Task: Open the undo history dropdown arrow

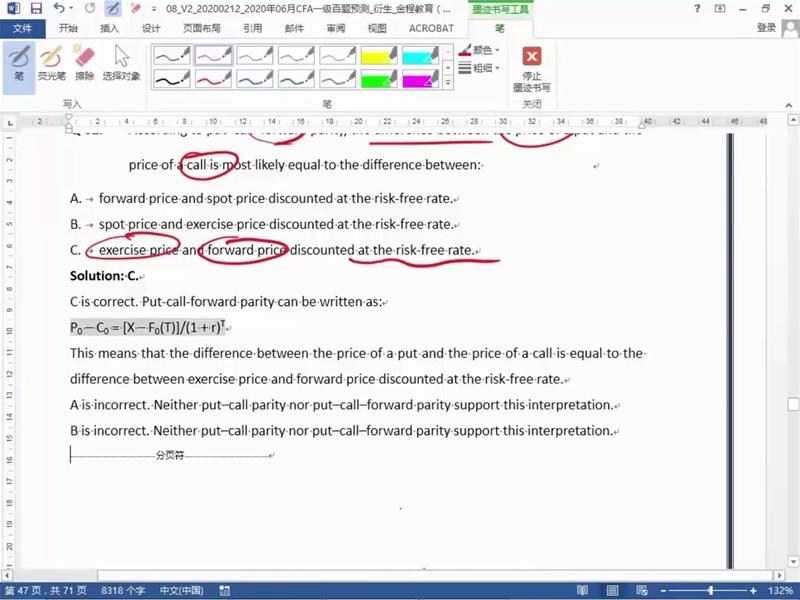Action: [71, 9]
